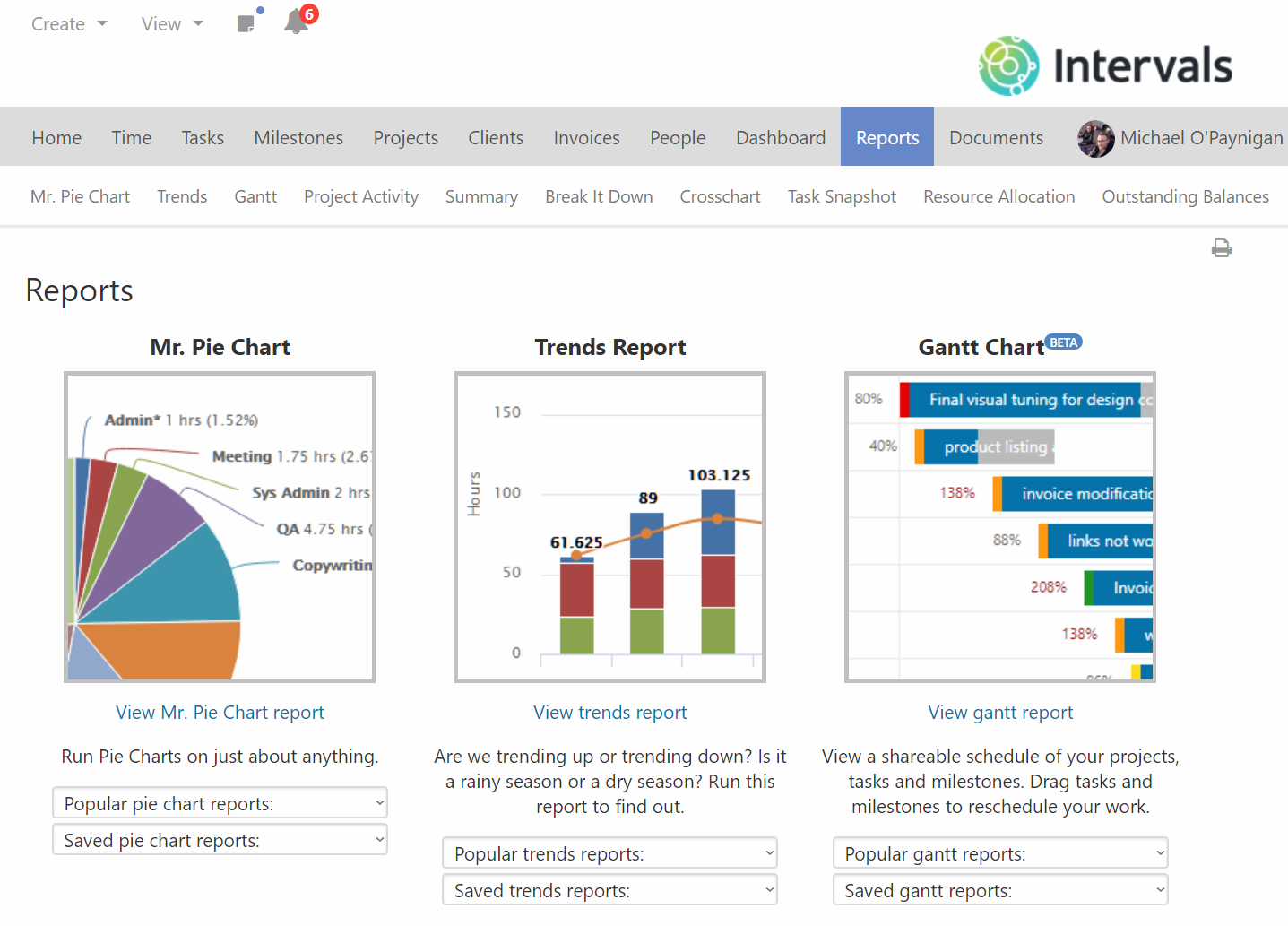Image resolution: width=1288 pixels, height=926 pixels.
Task: Open the Saved gantt reports dropdown
Action: tap(1000, 889)
